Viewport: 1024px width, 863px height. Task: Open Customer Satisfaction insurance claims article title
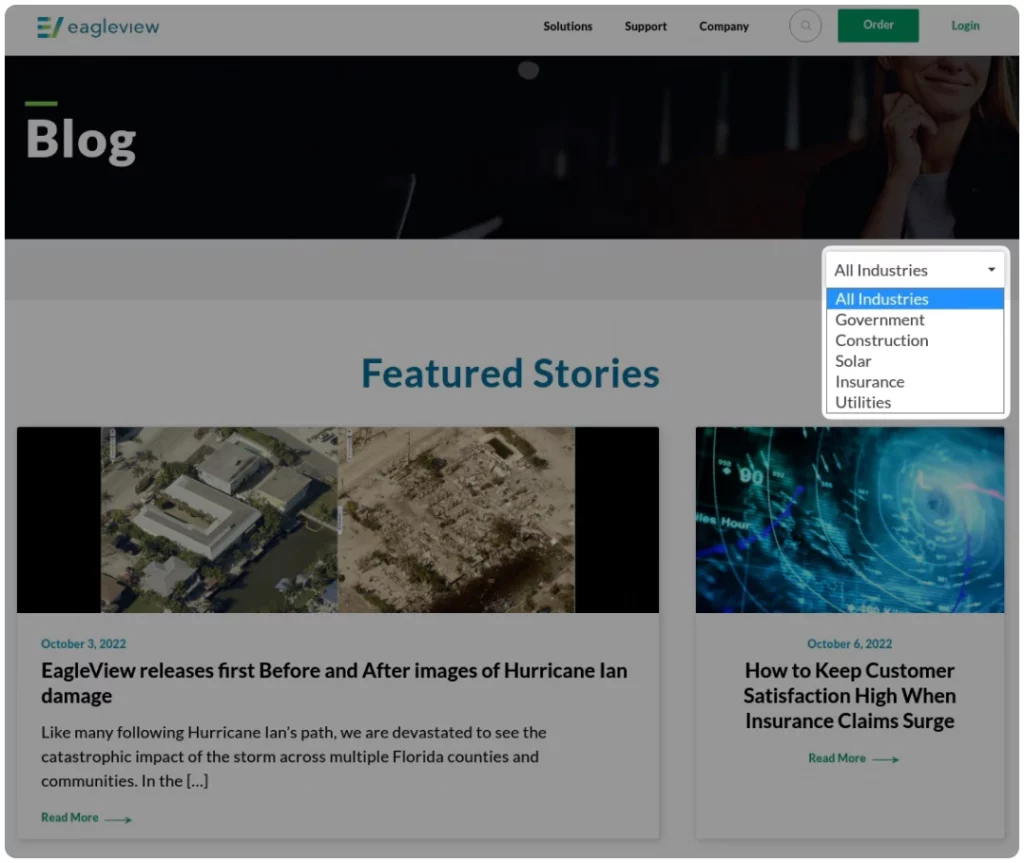pyautogui.click(x=850, y=695)
